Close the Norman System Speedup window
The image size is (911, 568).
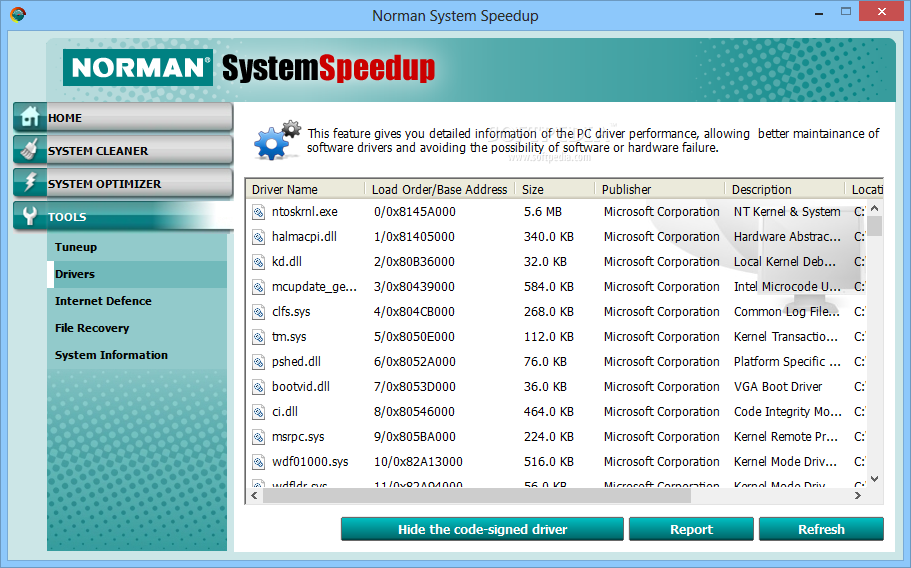click(882, 11)
